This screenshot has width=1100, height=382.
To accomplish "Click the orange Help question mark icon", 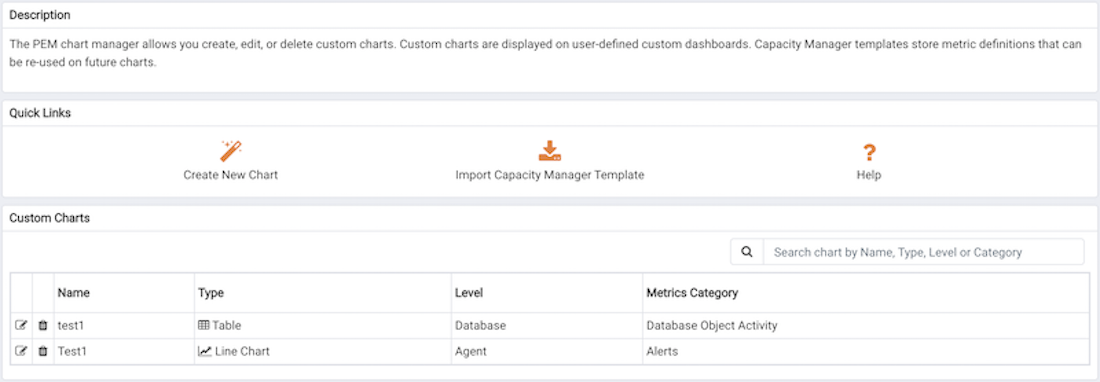I will coord(869,152).
